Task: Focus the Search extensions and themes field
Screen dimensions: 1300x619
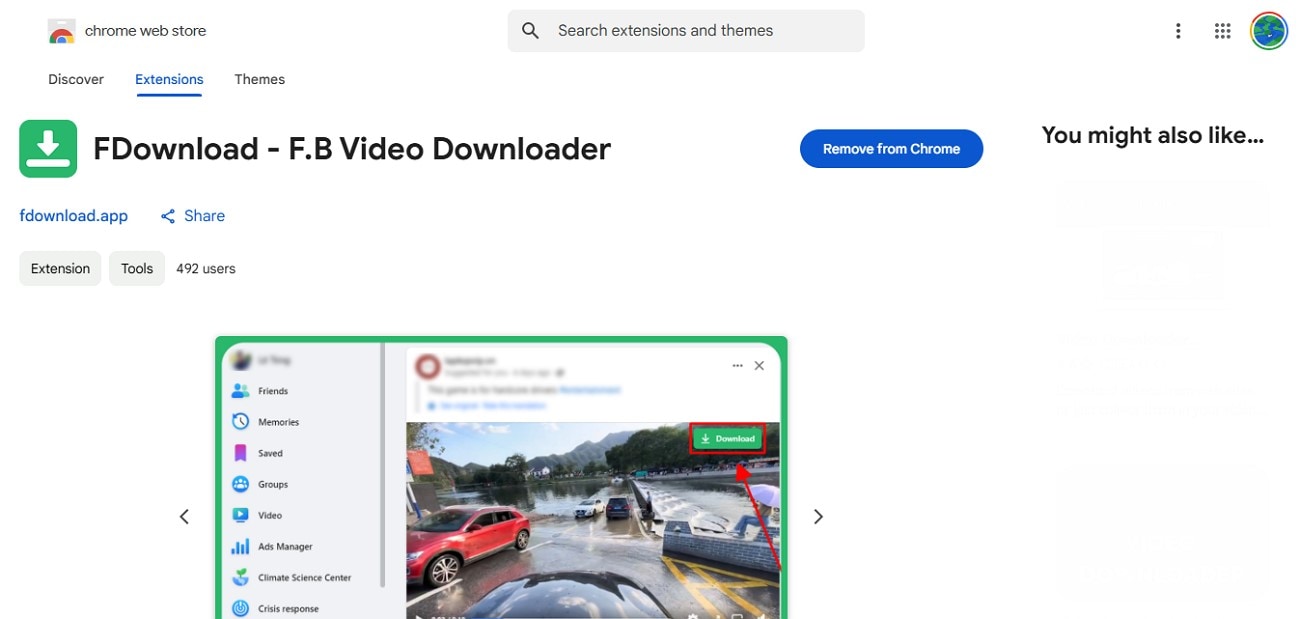Action: coord(686,31)
